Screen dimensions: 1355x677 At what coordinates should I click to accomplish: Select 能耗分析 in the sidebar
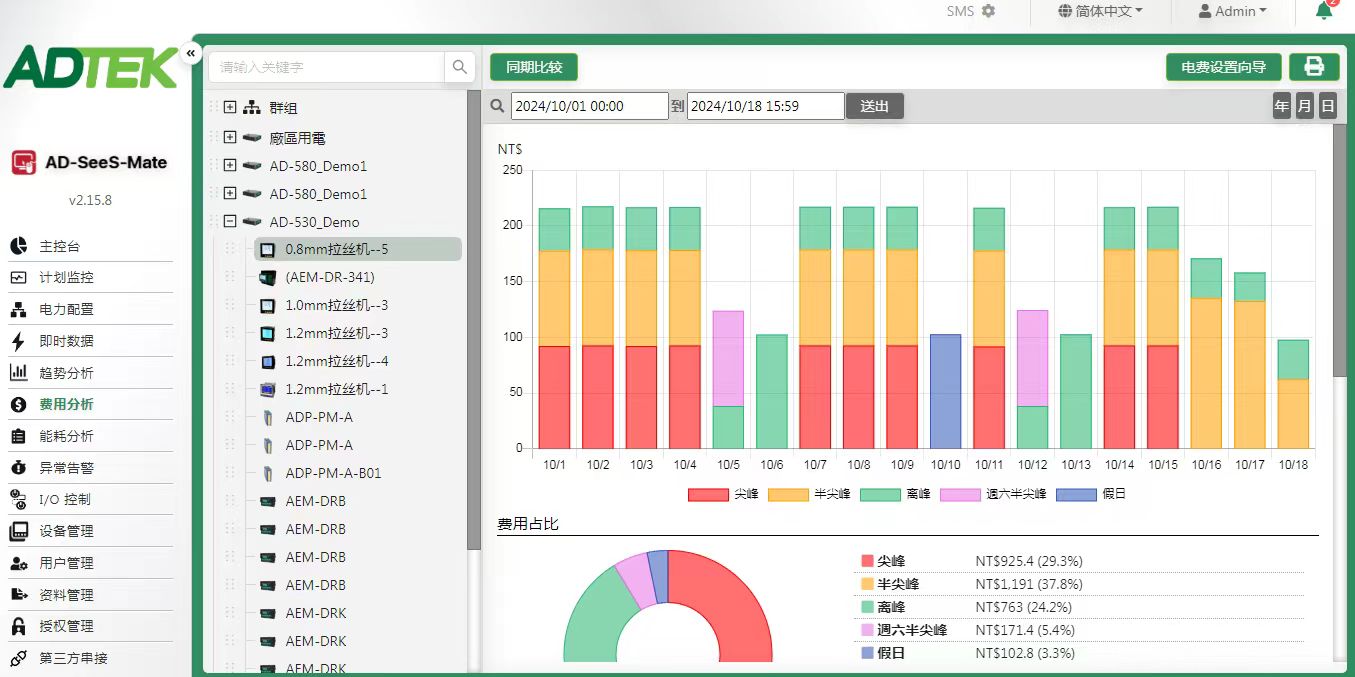tap(66, 436)
